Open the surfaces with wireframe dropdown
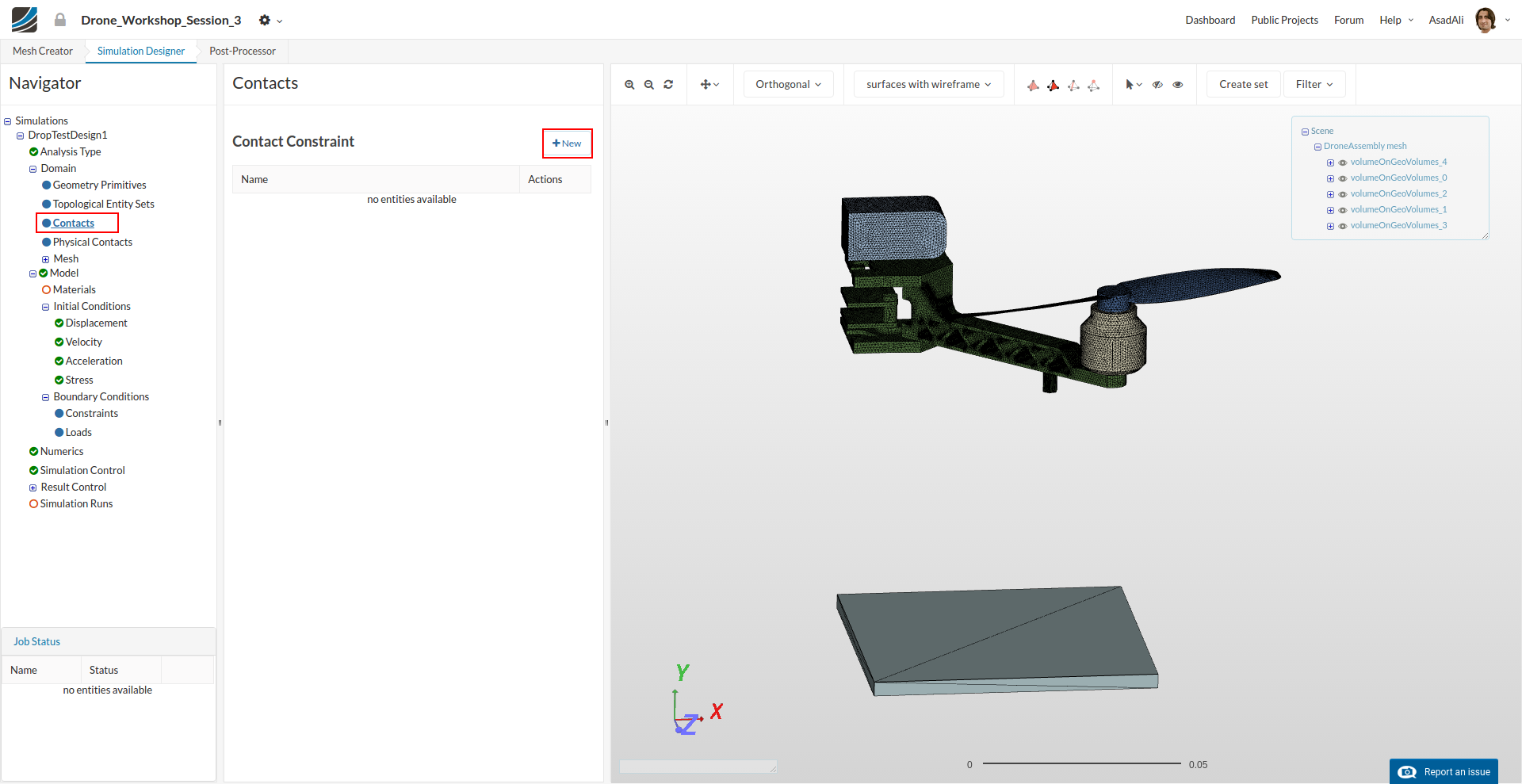This screenshot has width=1522, height=784. point(928,85)
